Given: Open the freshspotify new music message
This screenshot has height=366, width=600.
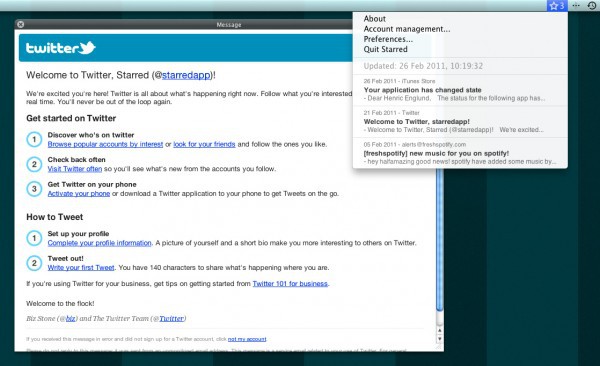Looking at the screenshot, I should [x=460, y=153].
